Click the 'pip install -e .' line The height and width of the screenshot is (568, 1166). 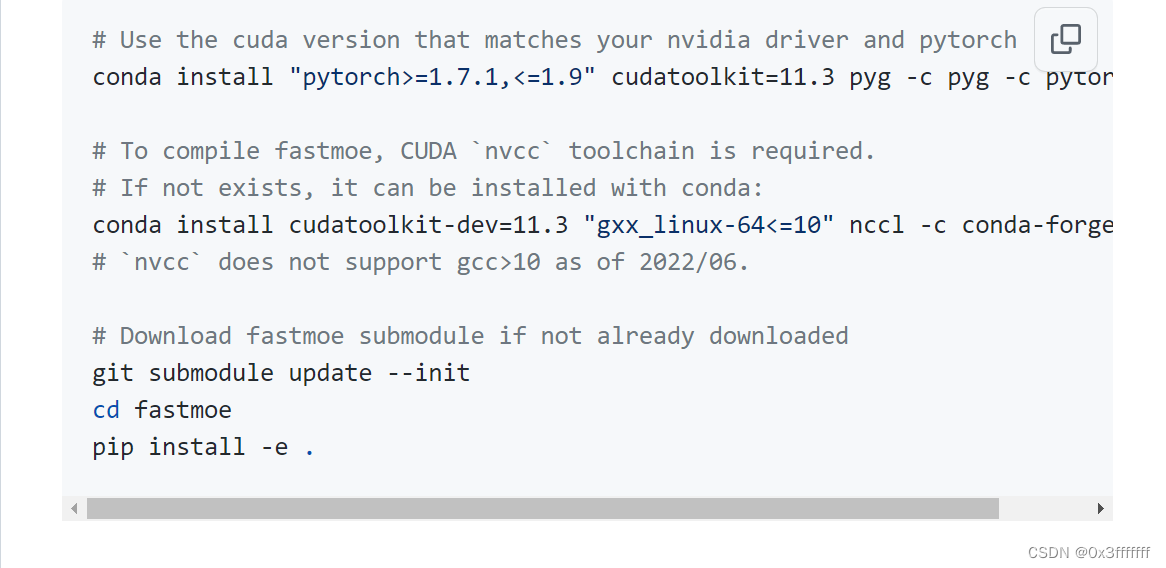203,447
